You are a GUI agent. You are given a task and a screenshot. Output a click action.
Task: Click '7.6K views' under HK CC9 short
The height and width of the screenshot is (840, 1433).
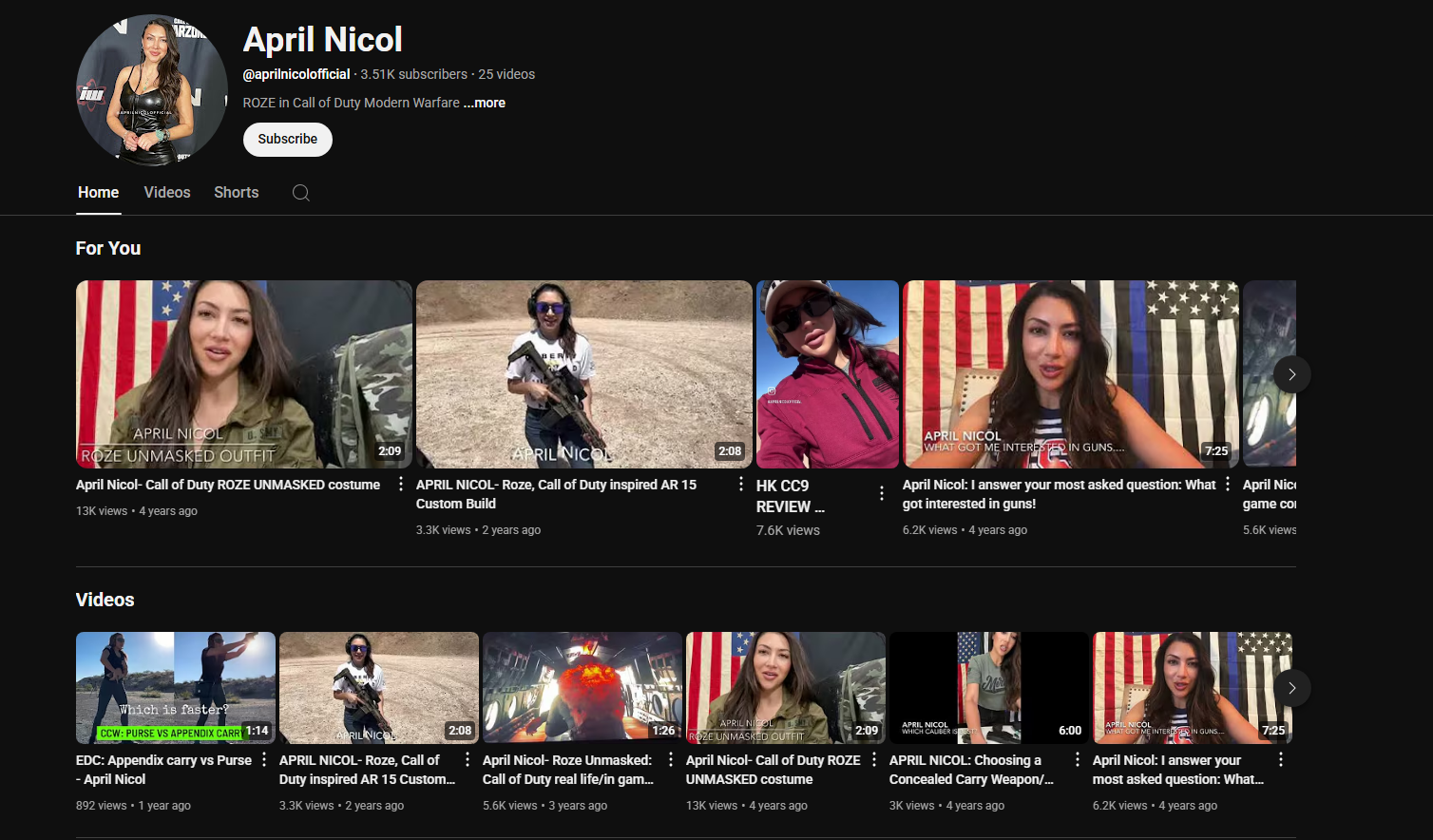[x=788, y=530]
